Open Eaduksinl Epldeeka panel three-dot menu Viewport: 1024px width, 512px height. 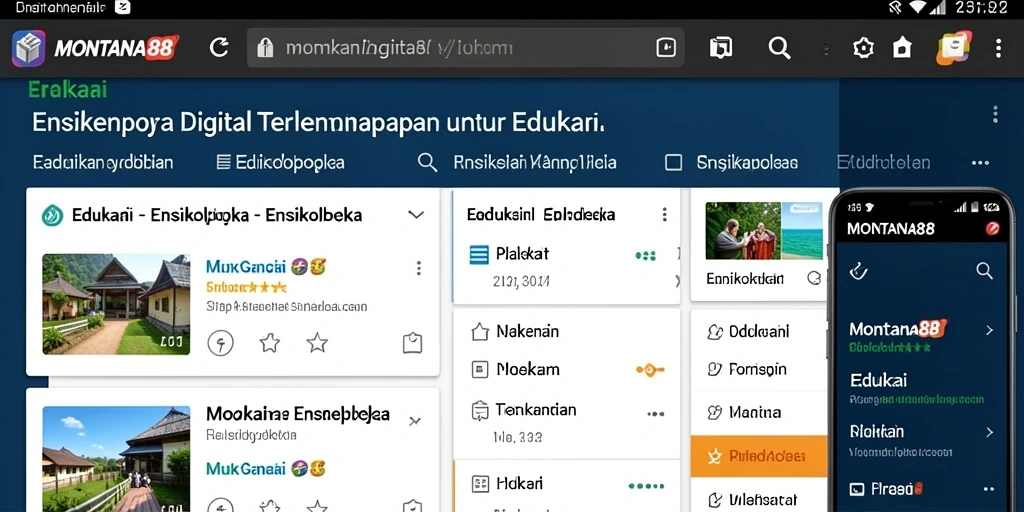click(x=664, y=214)
